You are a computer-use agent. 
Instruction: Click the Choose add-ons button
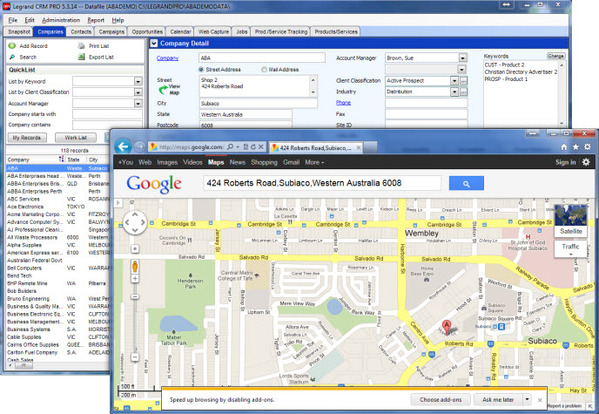[441, 399]
